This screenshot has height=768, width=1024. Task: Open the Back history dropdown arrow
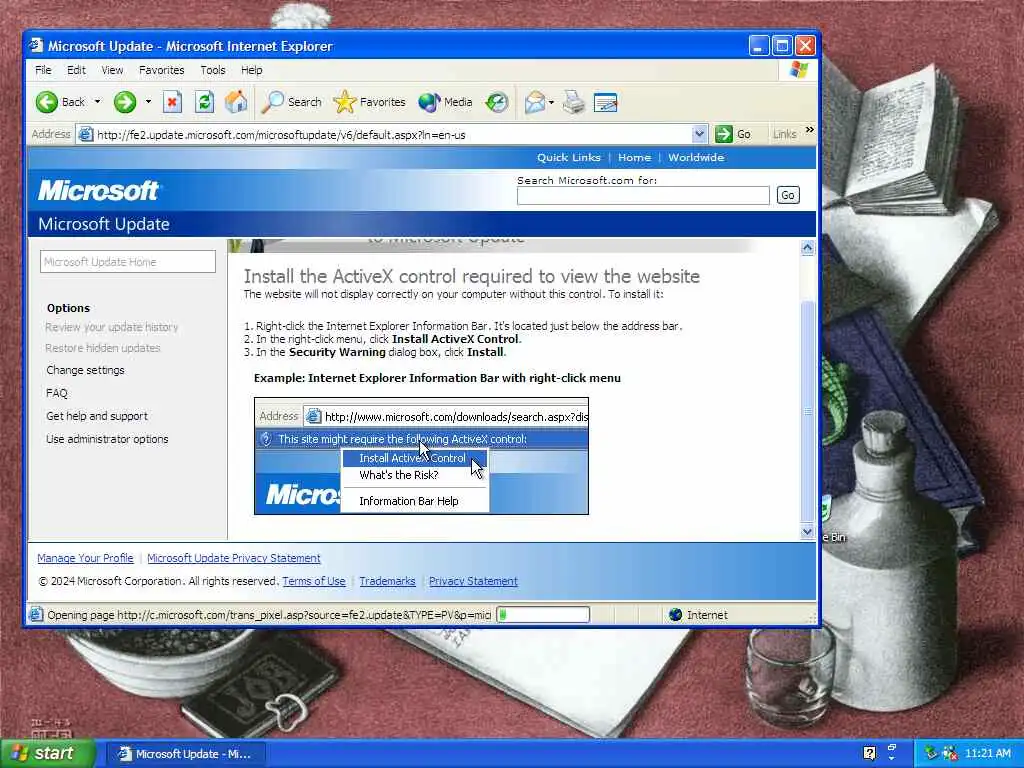coord(97,102)
